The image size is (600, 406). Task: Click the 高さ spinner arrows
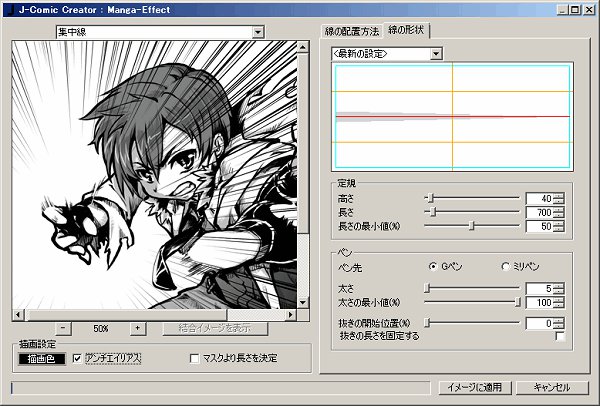(x=559, y=199)
